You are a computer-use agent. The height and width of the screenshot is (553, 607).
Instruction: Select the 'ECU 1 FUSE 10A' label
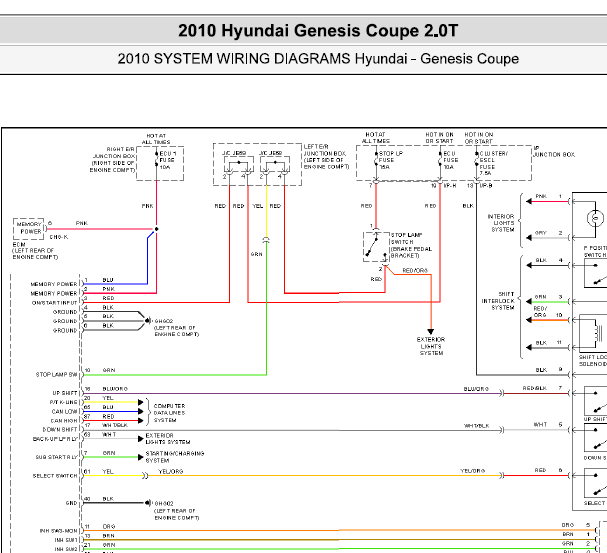pos(168,160)
